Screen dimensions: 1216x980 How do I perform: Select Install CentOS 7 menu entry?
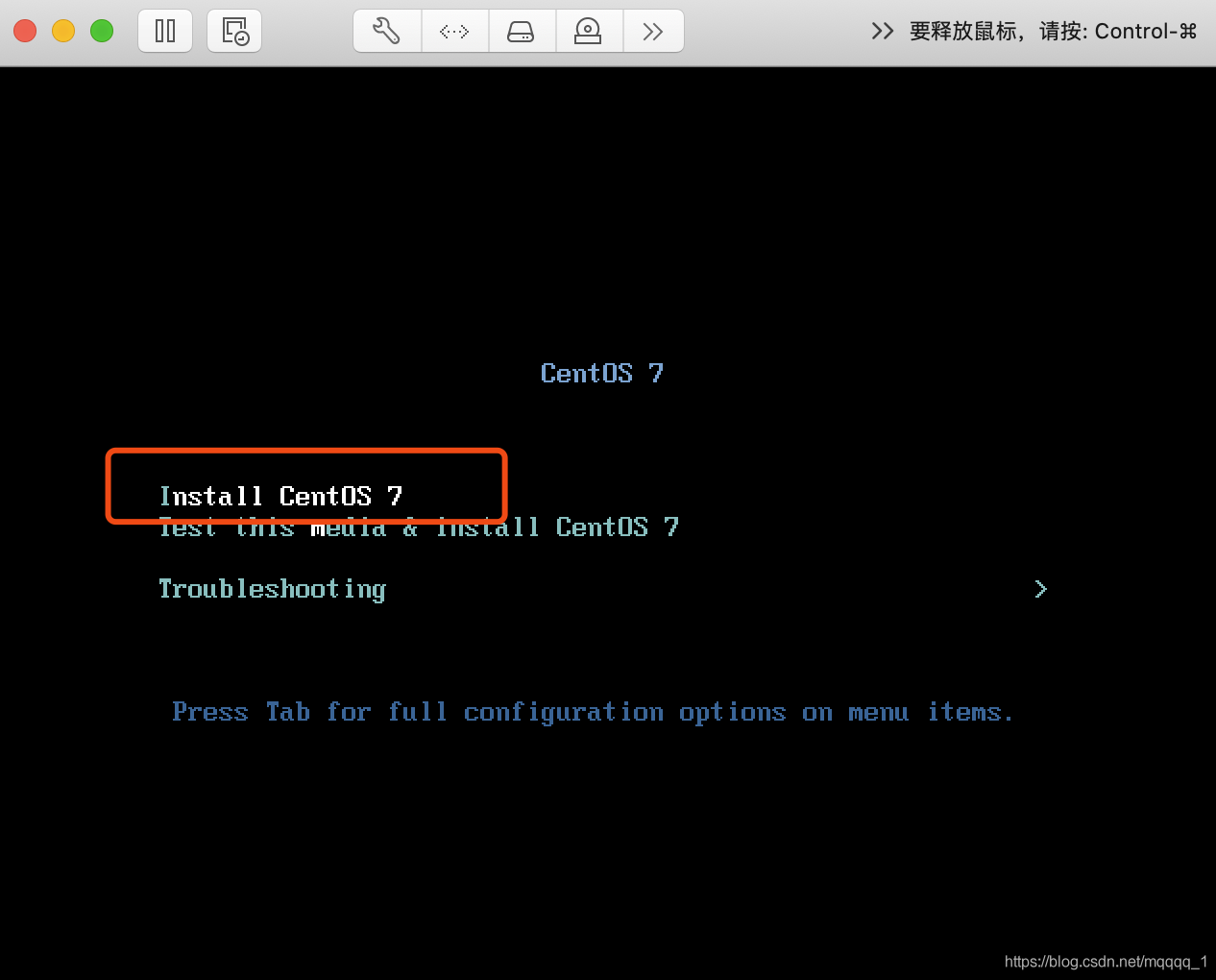tap(280, 496)
